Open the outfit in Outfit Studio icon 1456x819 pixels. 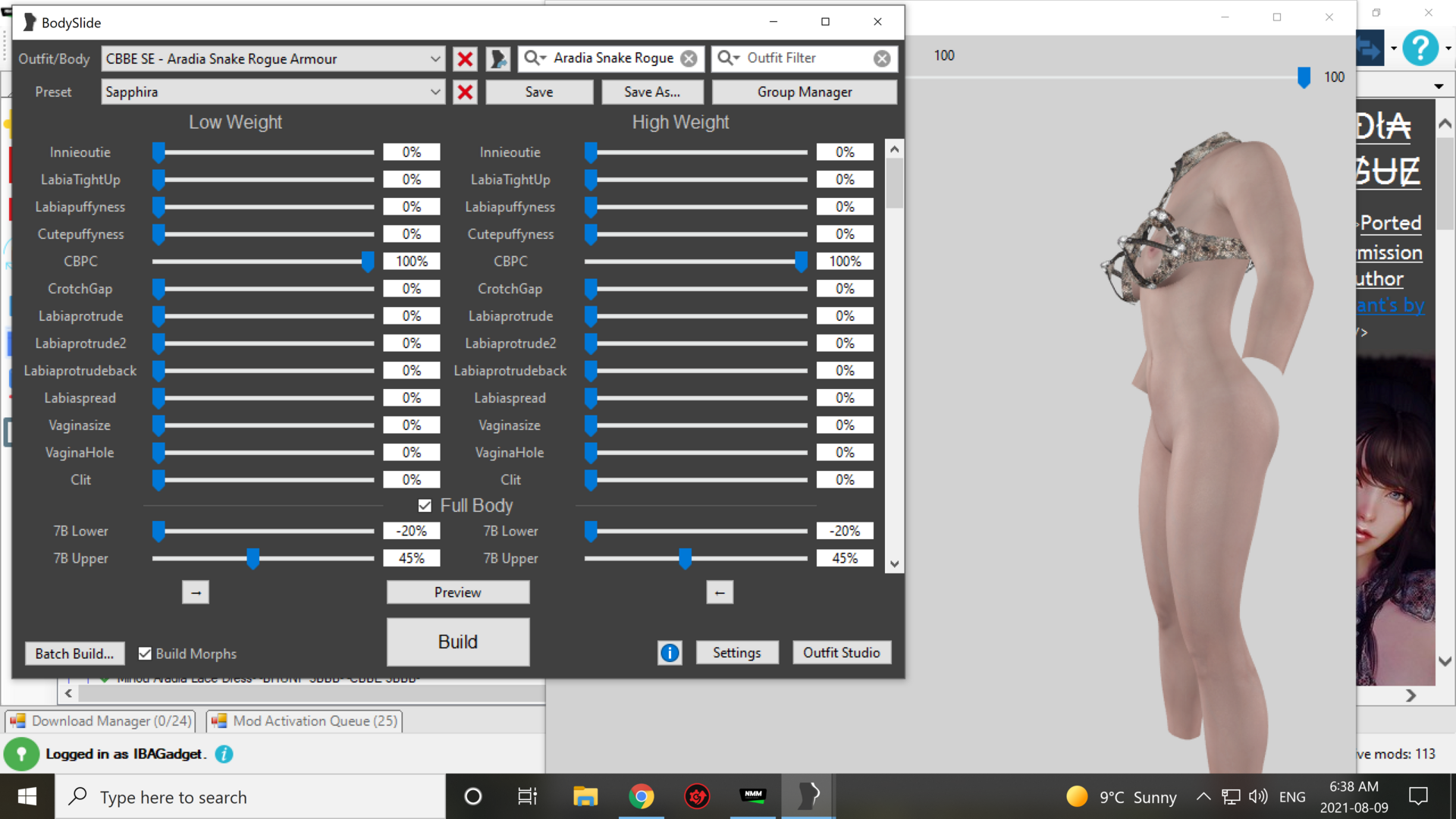pos(497,58)
